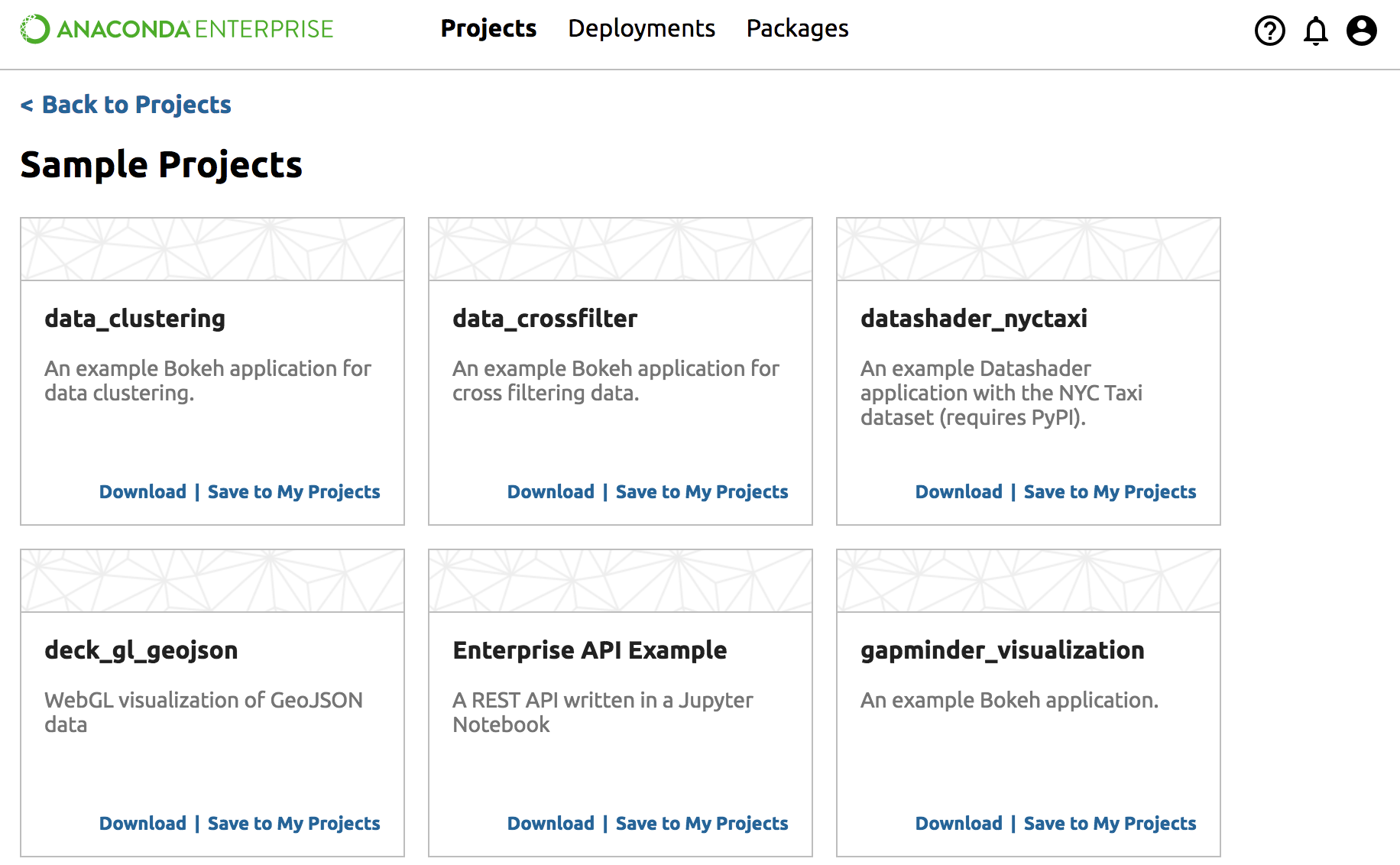Select the Projects navigation item

pyautogui.click(x=488, y=28)
